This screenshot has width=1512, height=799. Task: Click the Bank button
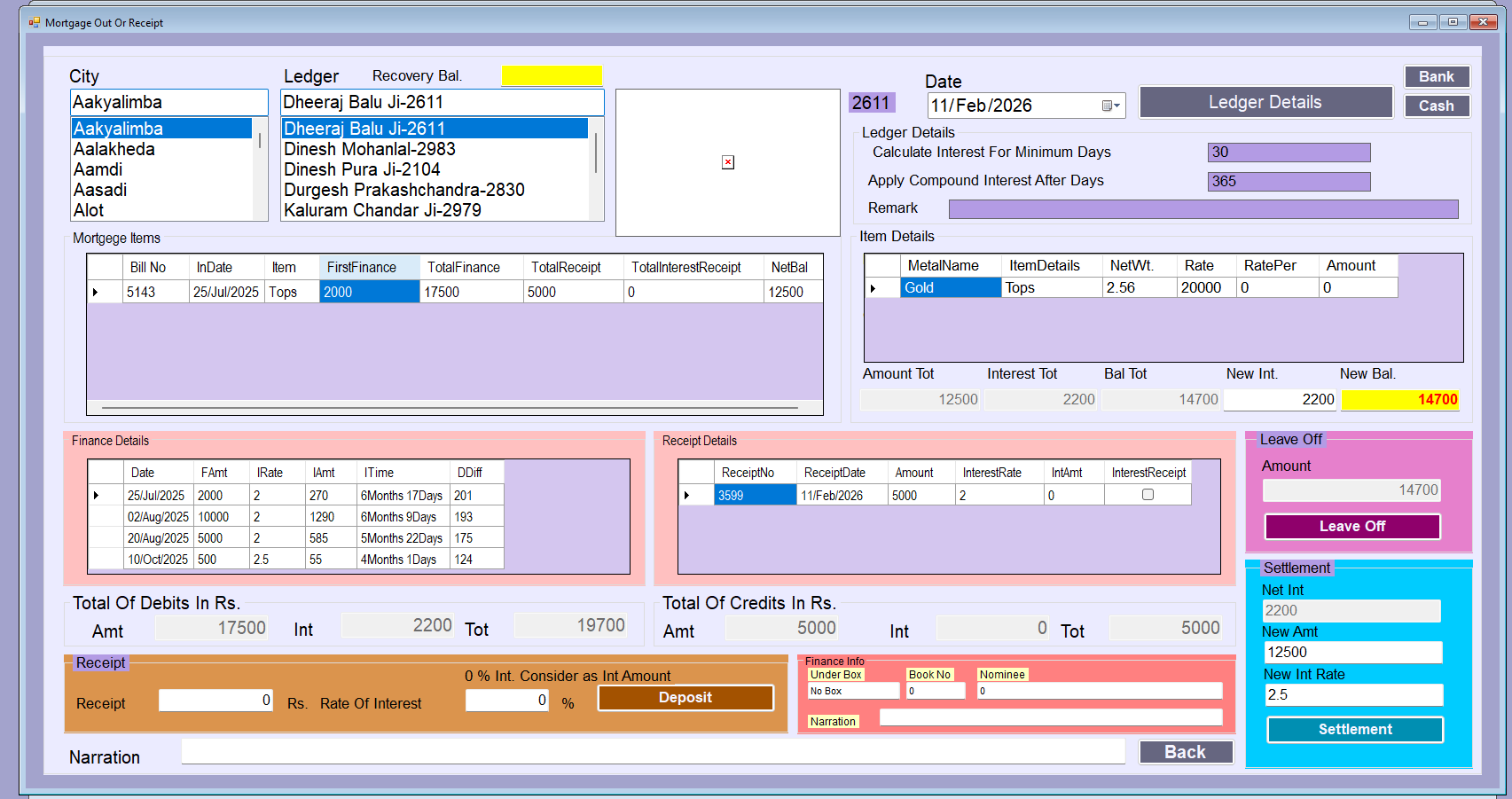coord(1437,76)
